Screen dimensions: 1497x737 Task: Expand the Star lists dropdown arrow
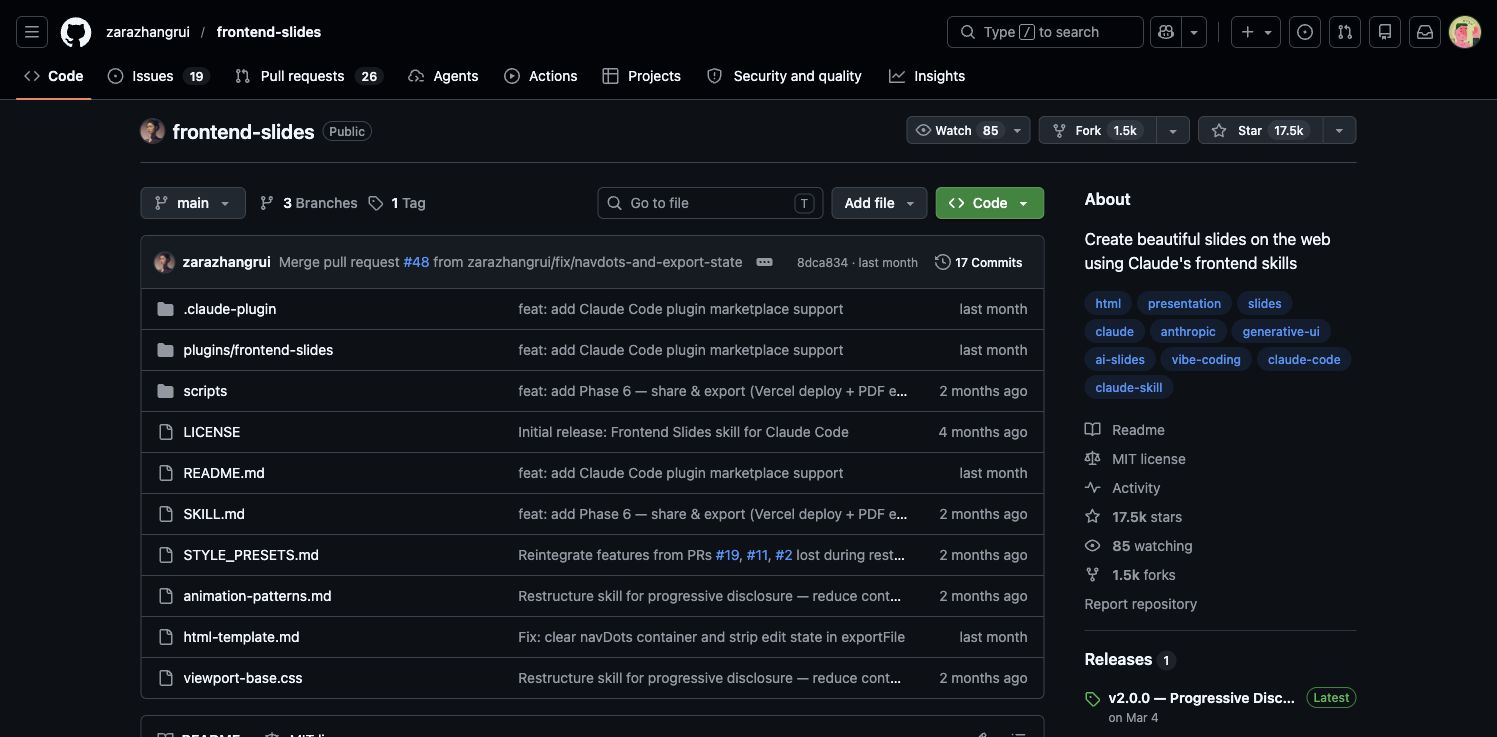[x=1339, y=131]
